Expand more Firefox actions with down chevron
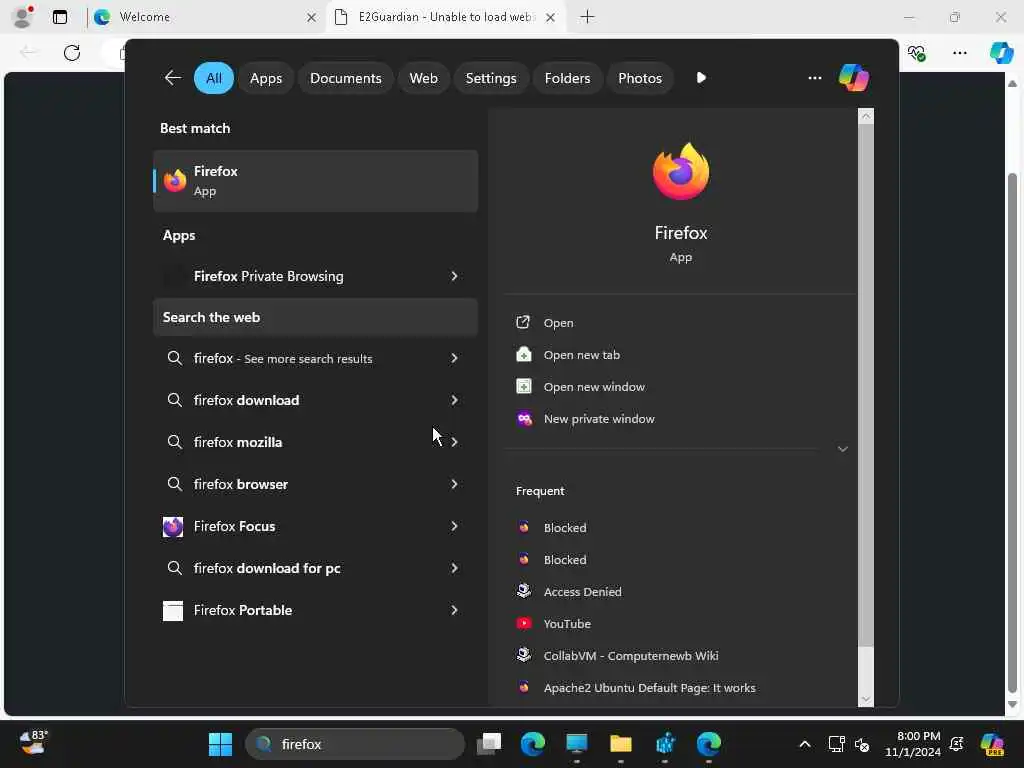 click(x=842, y=449)
